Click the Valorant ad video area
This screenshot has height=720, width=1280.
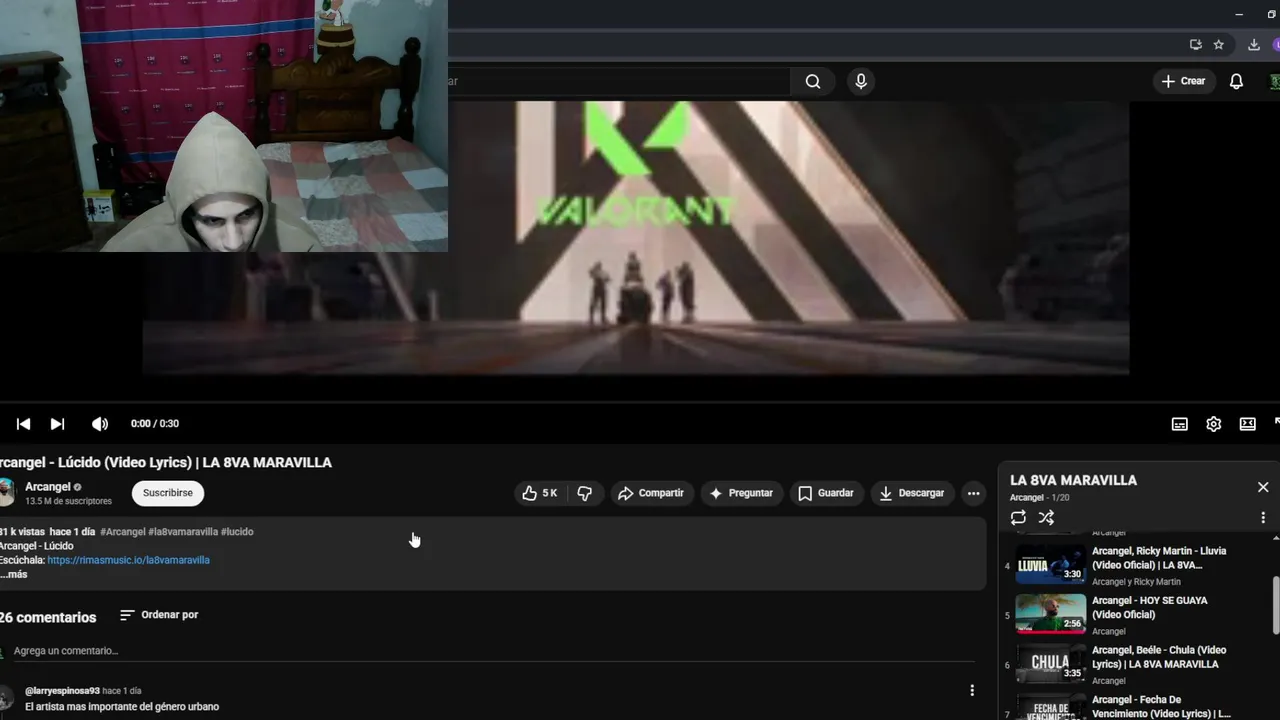pyautogui.click(x=636, y=238)
